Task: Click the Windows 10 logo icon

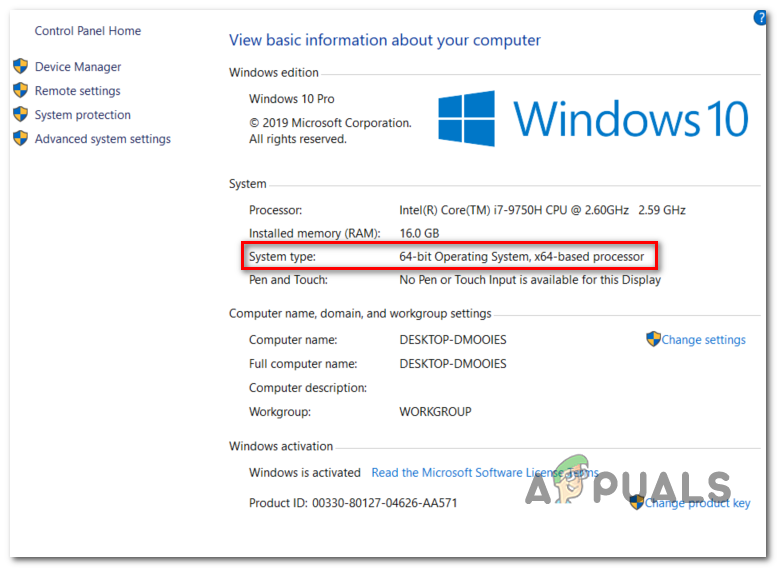Action: (466, 118)
